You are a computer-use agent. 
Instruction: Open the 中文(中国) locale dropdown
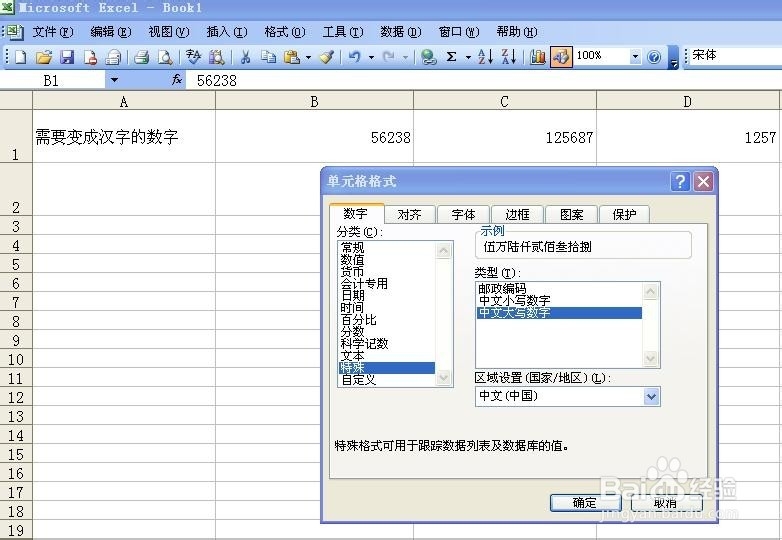(x=651, y=396)
